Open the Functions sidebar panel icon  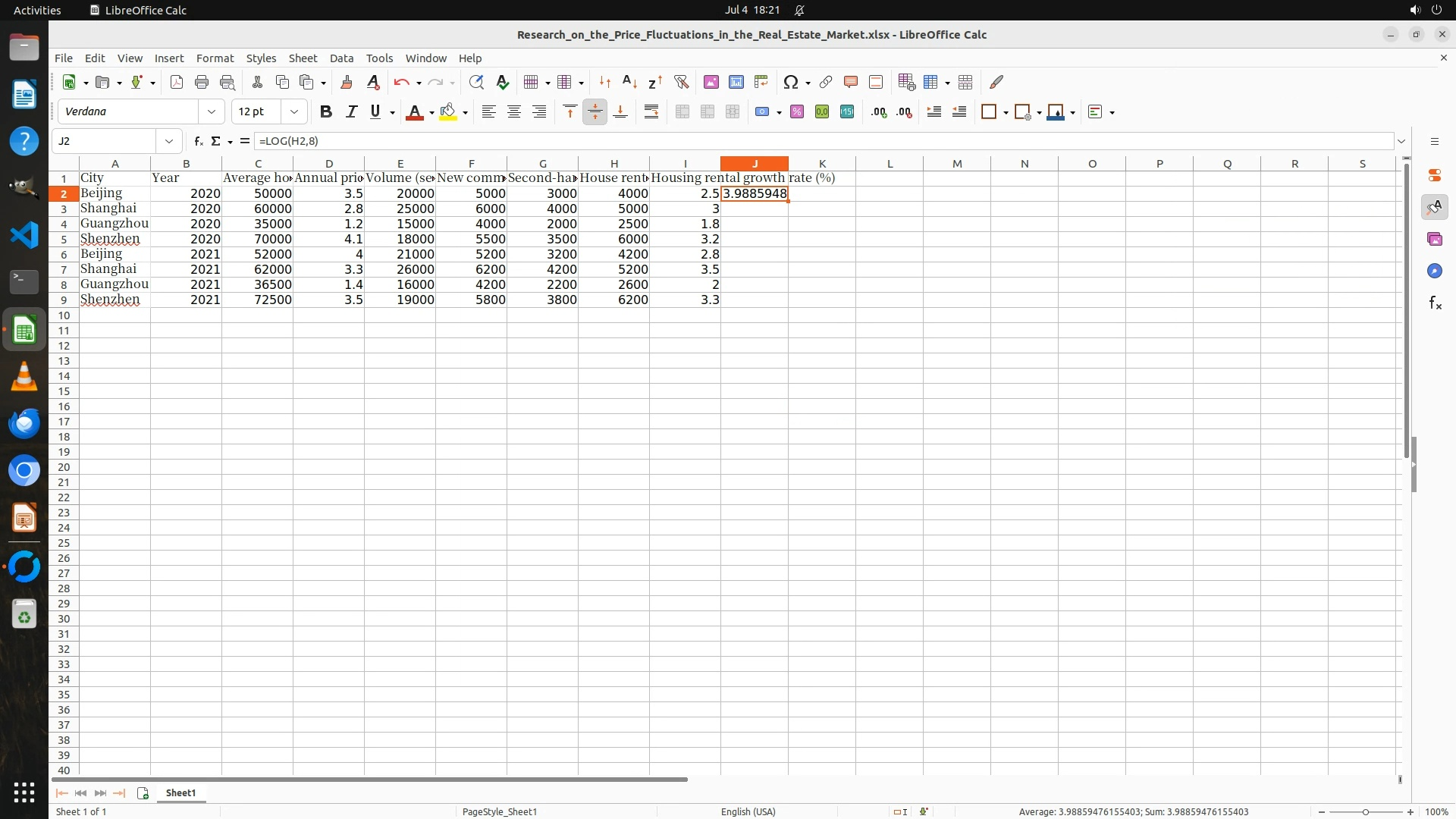click(x=1434, y=303)
